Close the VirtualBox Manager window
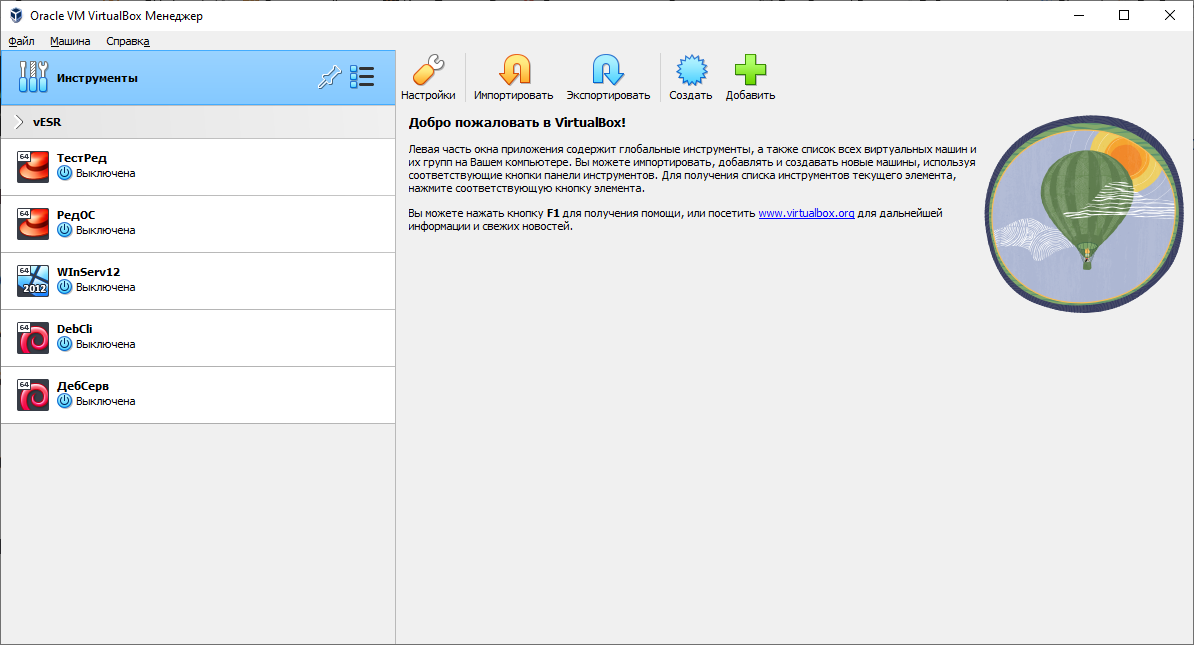 pyautogui.click(x=1170, y=15)
